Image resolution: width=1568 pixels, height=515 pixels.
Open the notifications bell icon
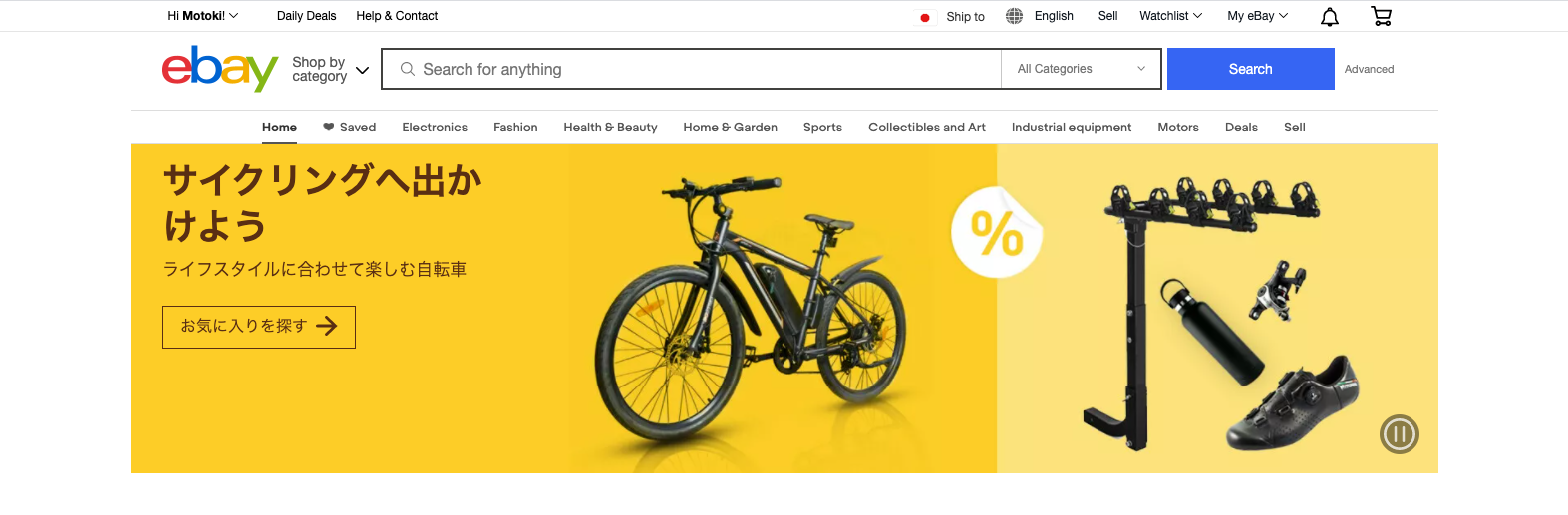[x=1329, y=16]
